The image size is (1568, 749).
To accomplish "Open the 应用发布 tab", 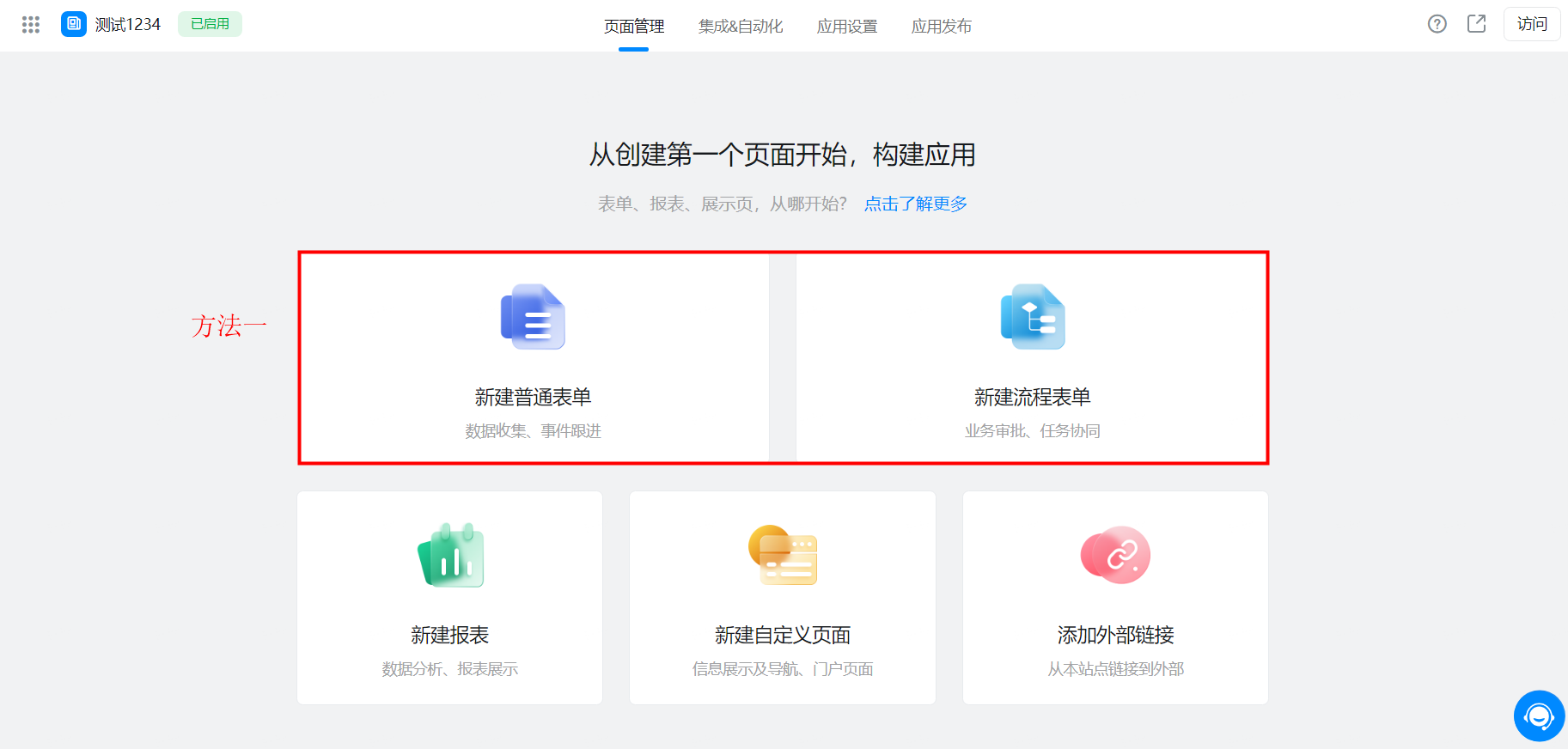I will point(942,26).
